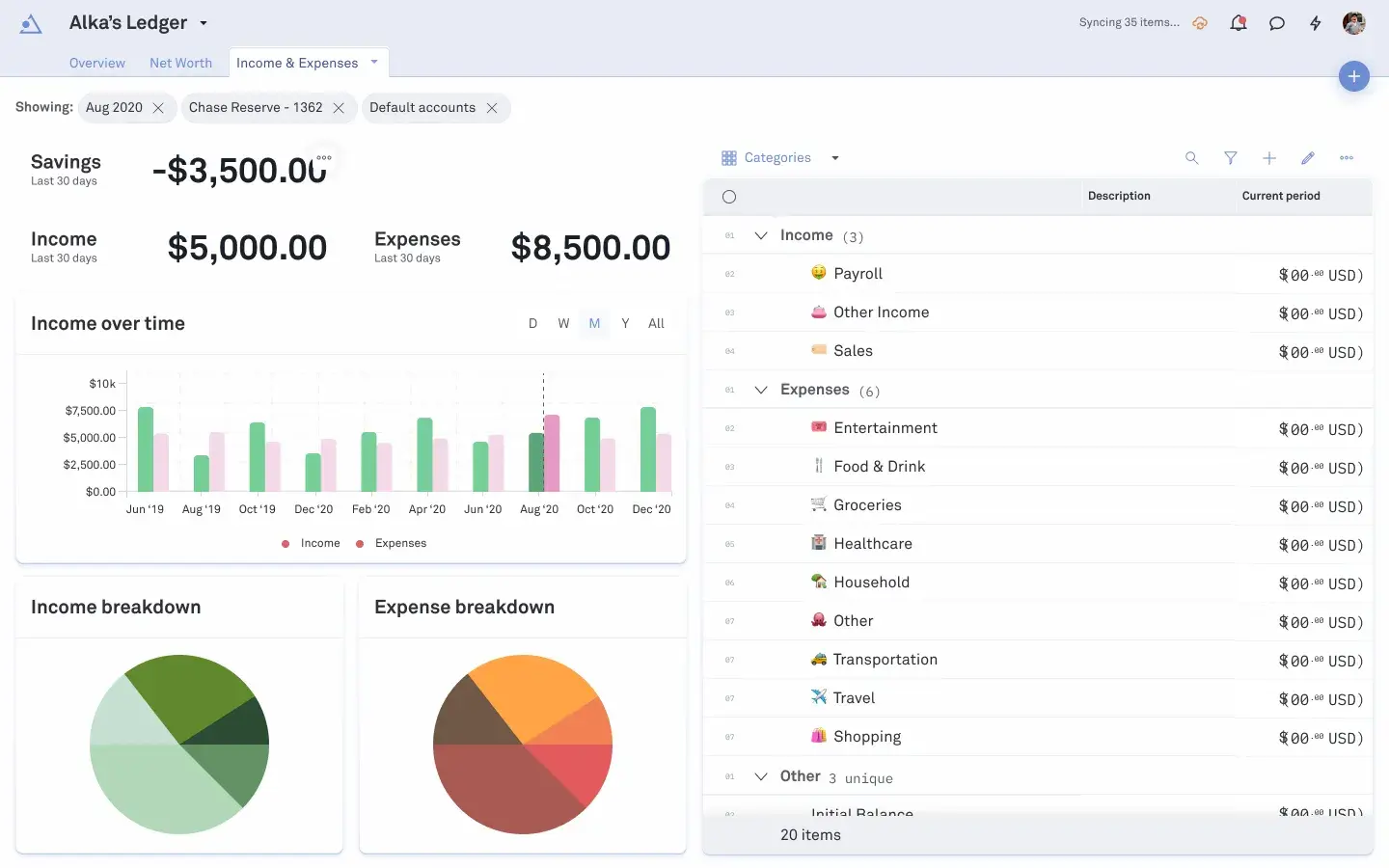Viewport: 1389px width, 868px height.
Task: Toggle the select-all circle in table header
Action: pyautogui.click(x=729, y=197)
